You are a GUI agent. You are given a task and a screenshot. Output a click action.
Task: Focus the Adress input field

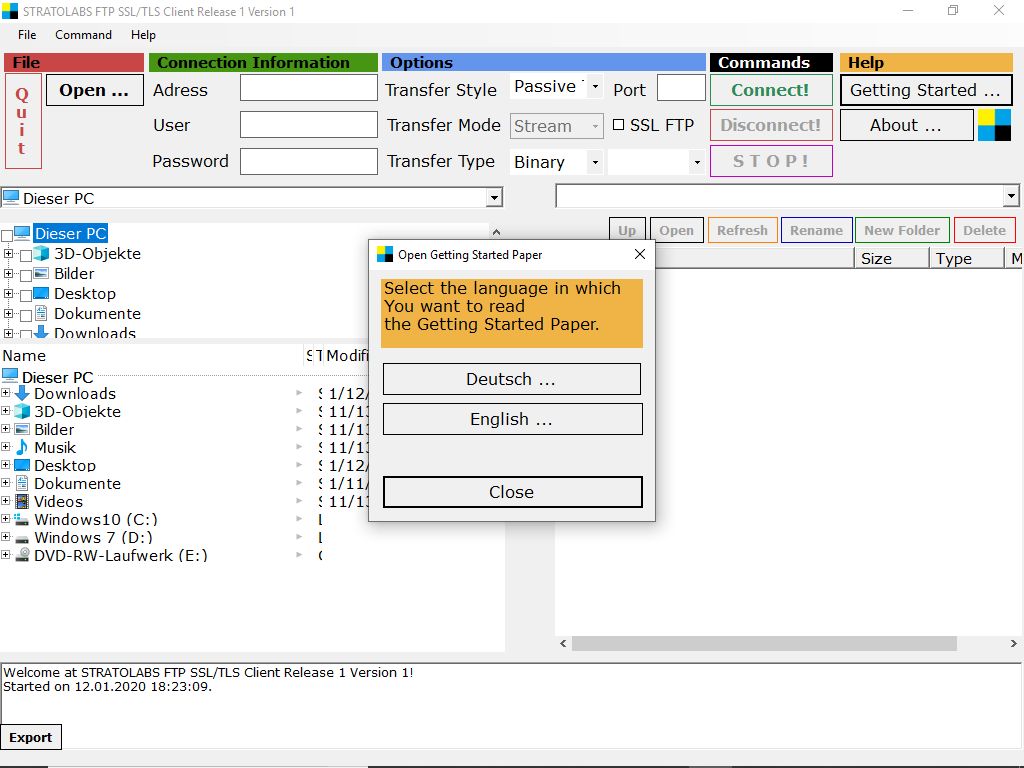pyautogui.click(x=309, y=88)
